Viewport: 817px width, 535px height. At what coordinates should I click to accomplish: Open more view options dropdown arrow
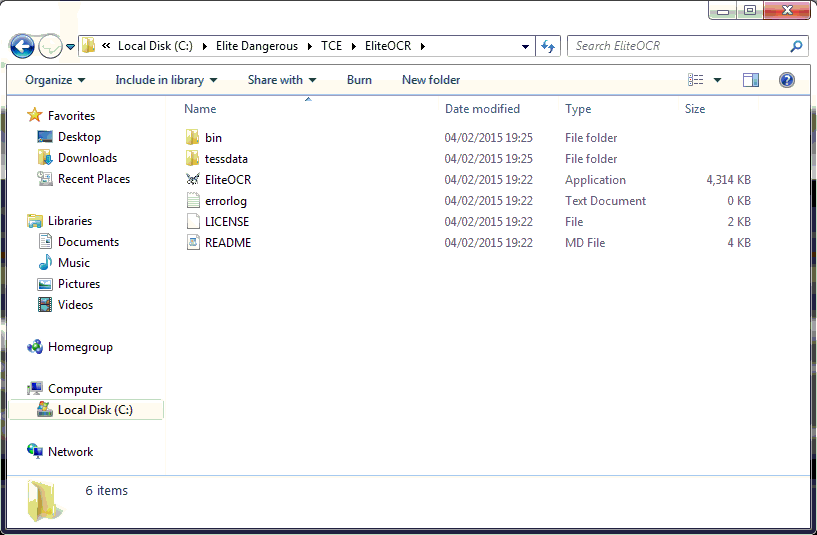[x=717, y=80]
